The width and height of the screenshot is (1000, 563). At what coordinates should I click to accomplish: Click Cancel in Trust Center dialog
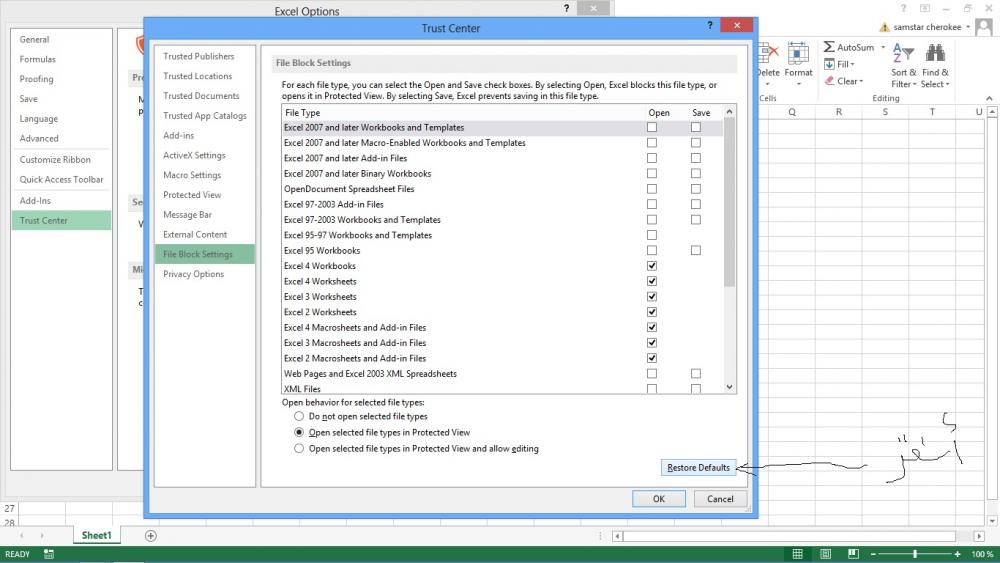[720, 499]
